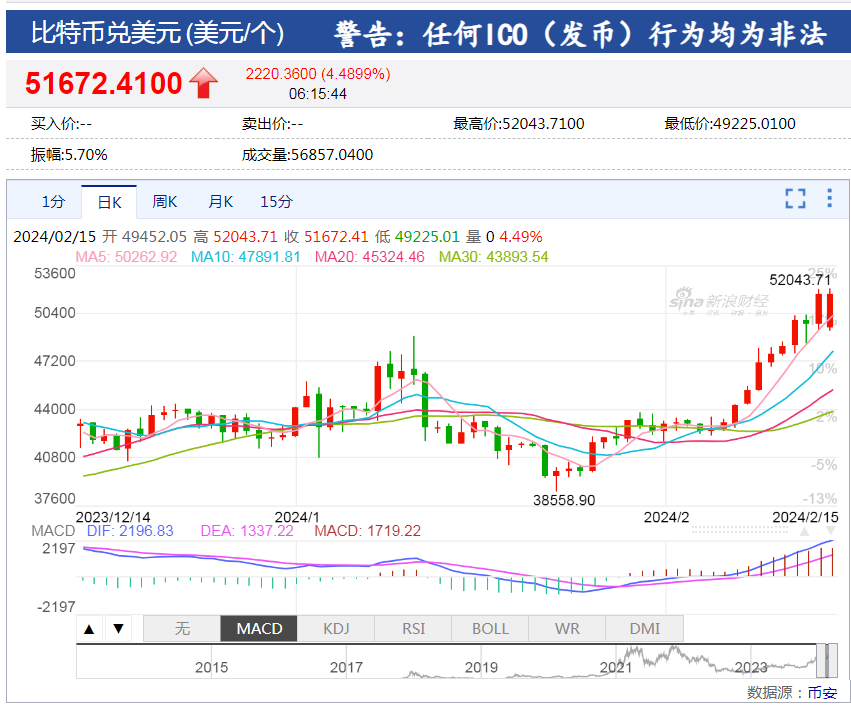This screenshot has width=851, height=706.
Task: Enable the WR indicator
Action: (566, 628)
